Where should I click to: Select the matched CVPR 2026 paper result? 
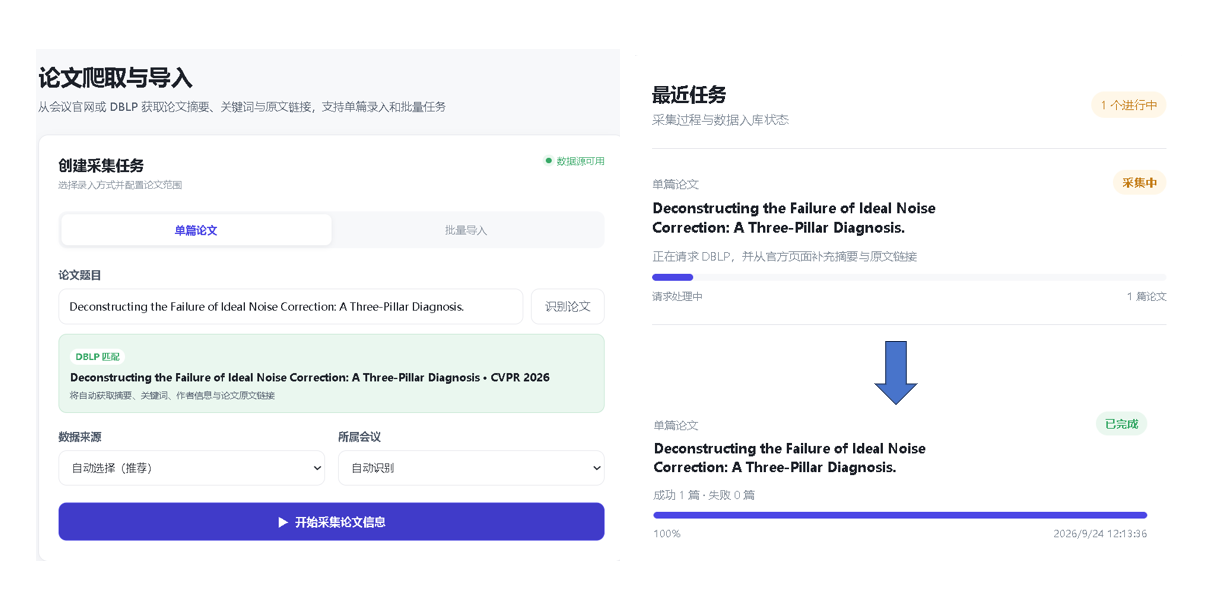coord(331,373)
